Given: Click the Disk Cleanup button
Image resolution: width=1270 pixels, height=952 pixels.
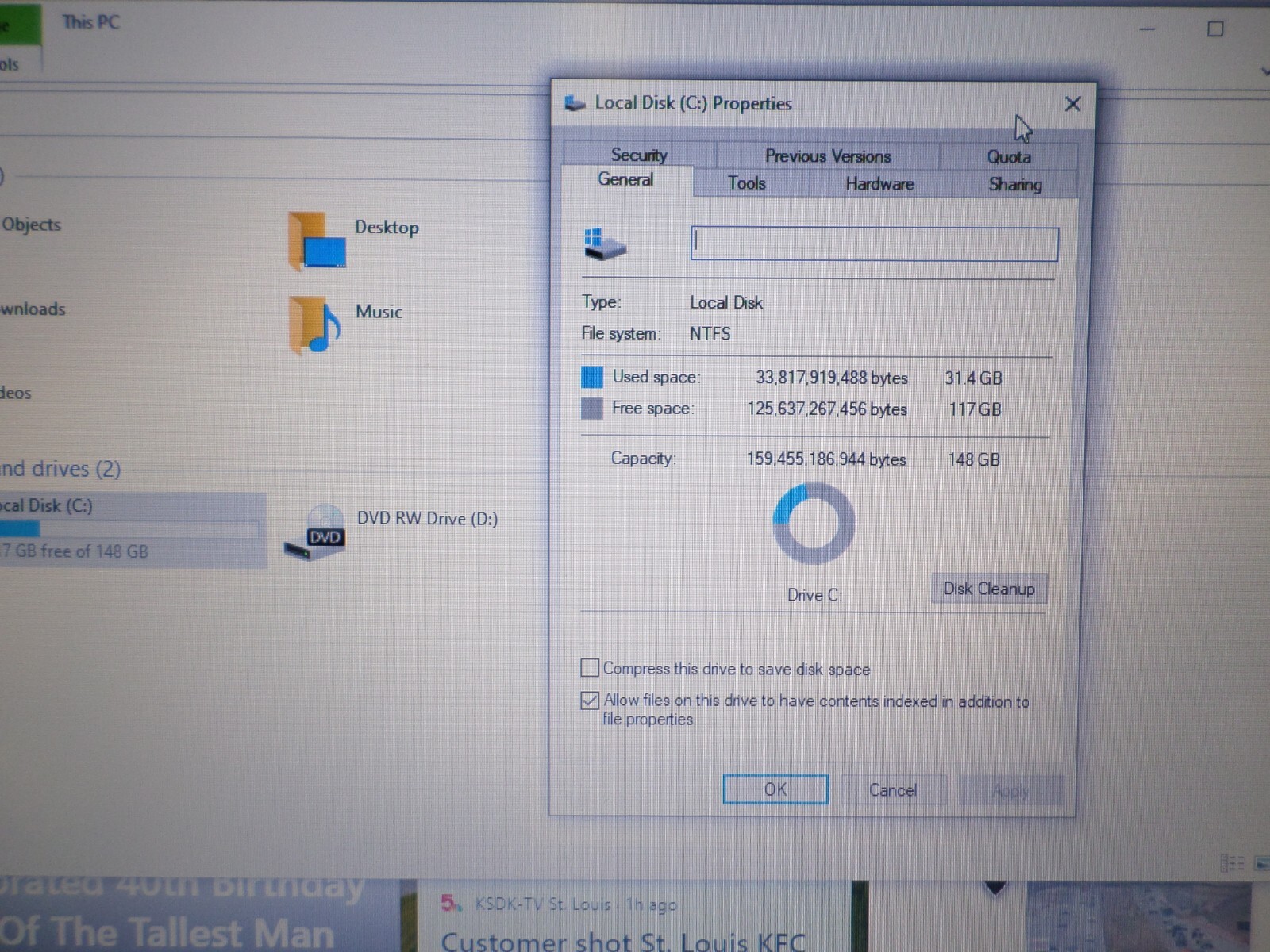Looking at the screenshot, I should click(989, 589).
